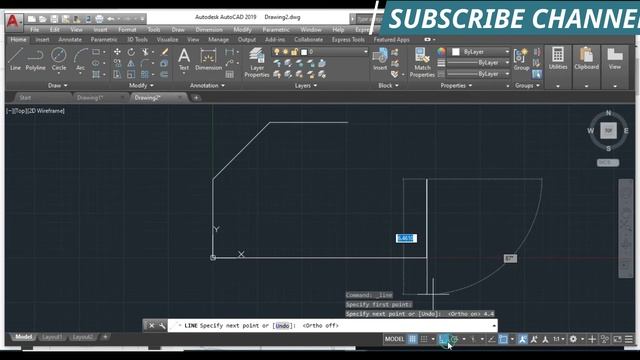The height and width of the screenshot is (360, 640).
Task: Switch to the Express Tools ribbon tab
Action: 348,40
